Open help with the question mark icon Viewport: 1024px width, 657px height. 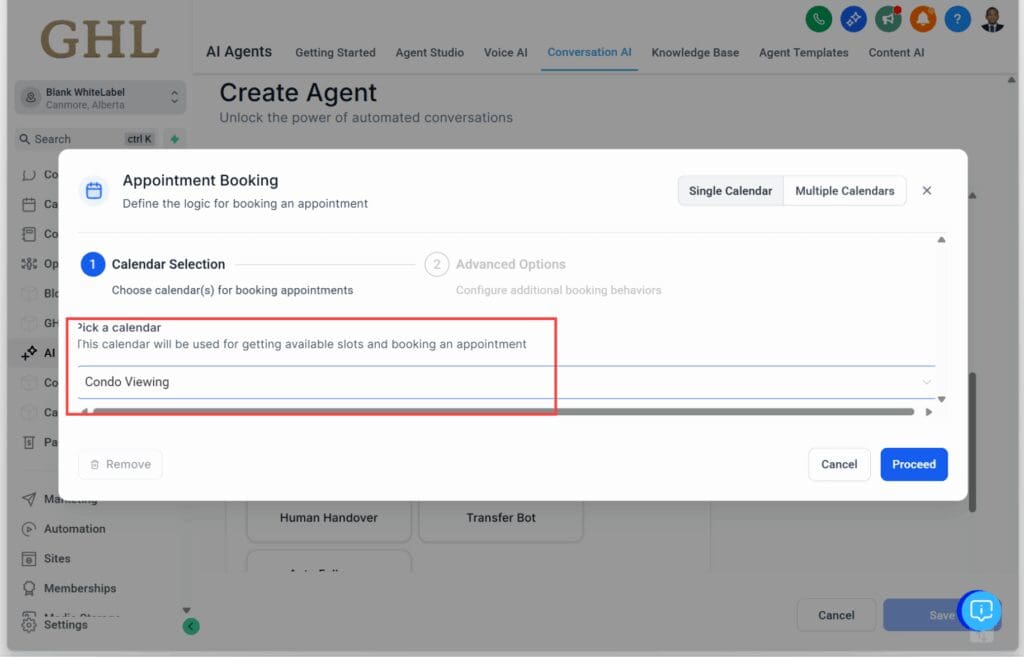click(957, 18)
